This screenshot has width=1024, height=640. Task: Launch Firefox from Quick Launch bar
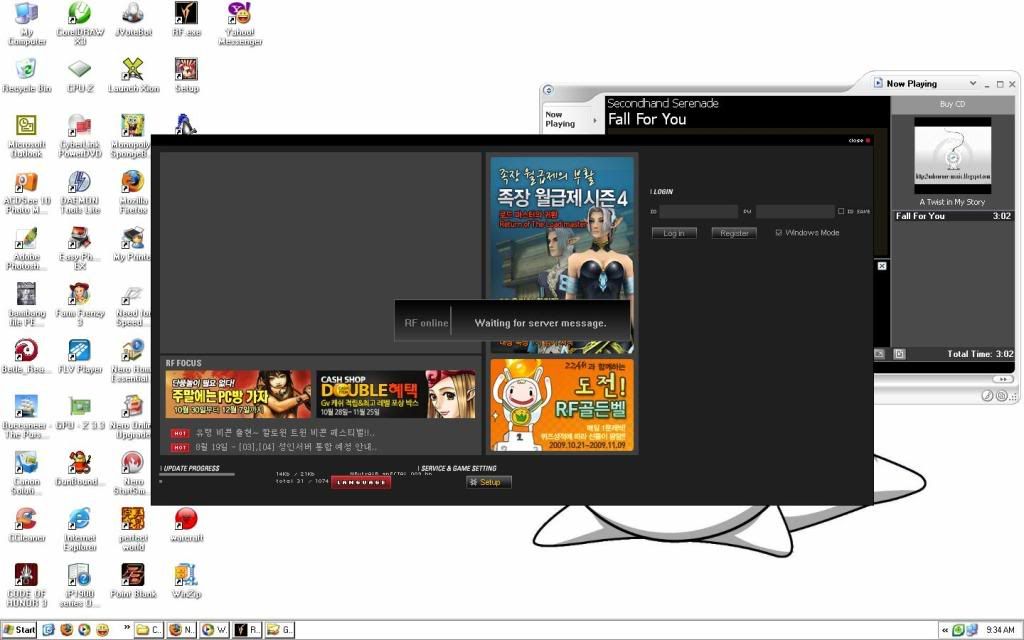pos(66,630)
